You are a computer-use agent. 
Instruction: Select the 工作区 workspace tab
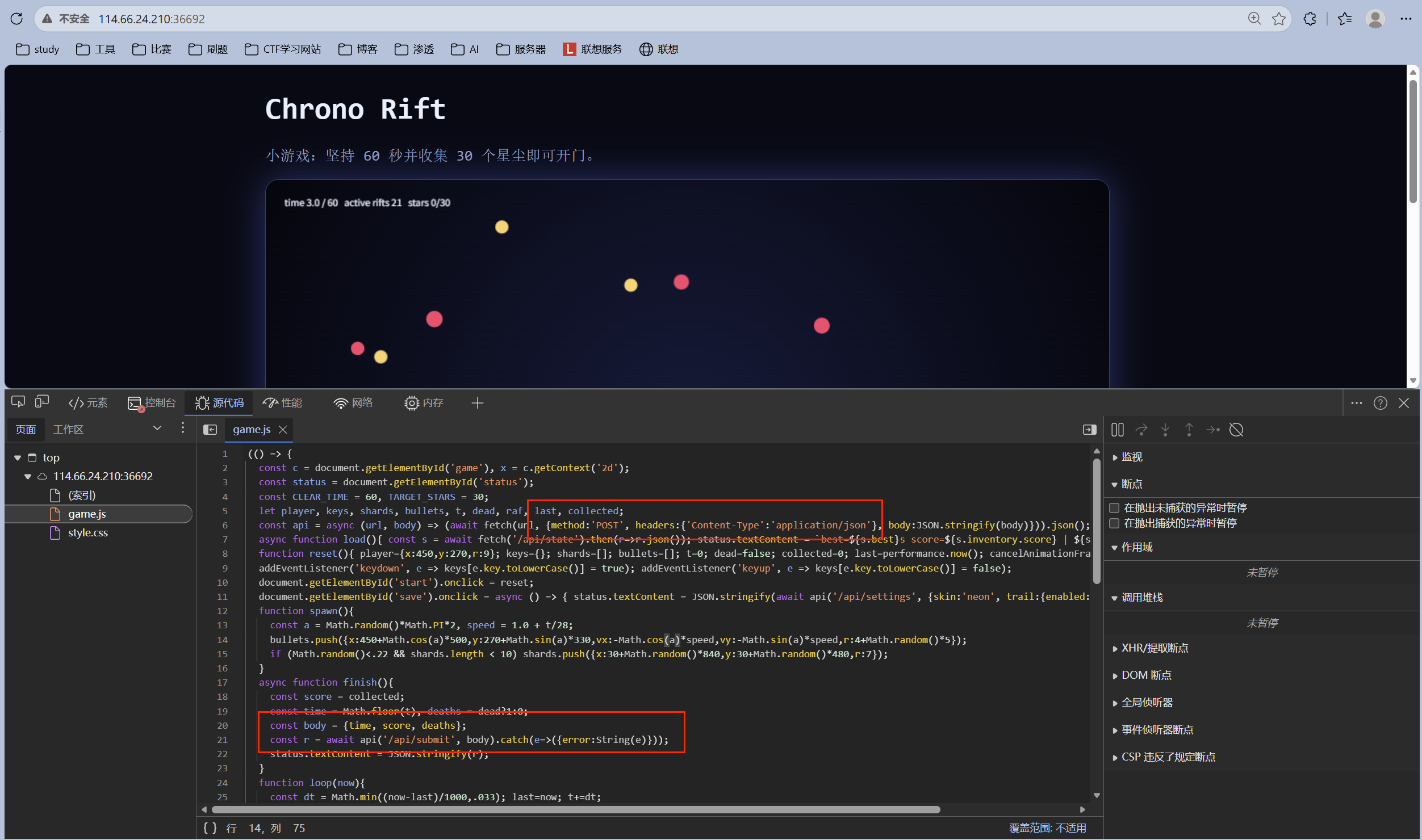68,430
